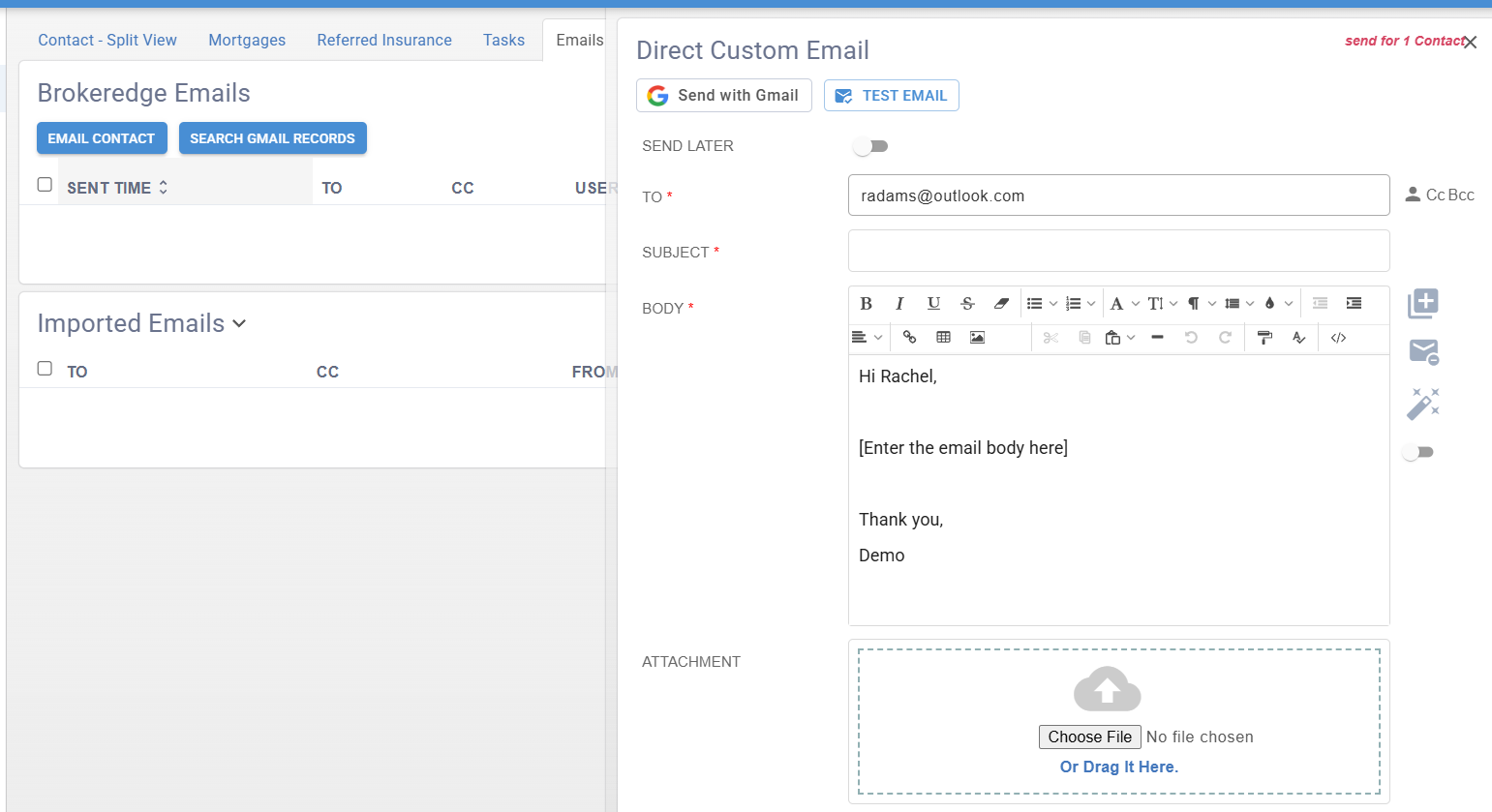Insert an image into email body
The height and width of the screenshot is (812, 1492).
coord(977,337)
